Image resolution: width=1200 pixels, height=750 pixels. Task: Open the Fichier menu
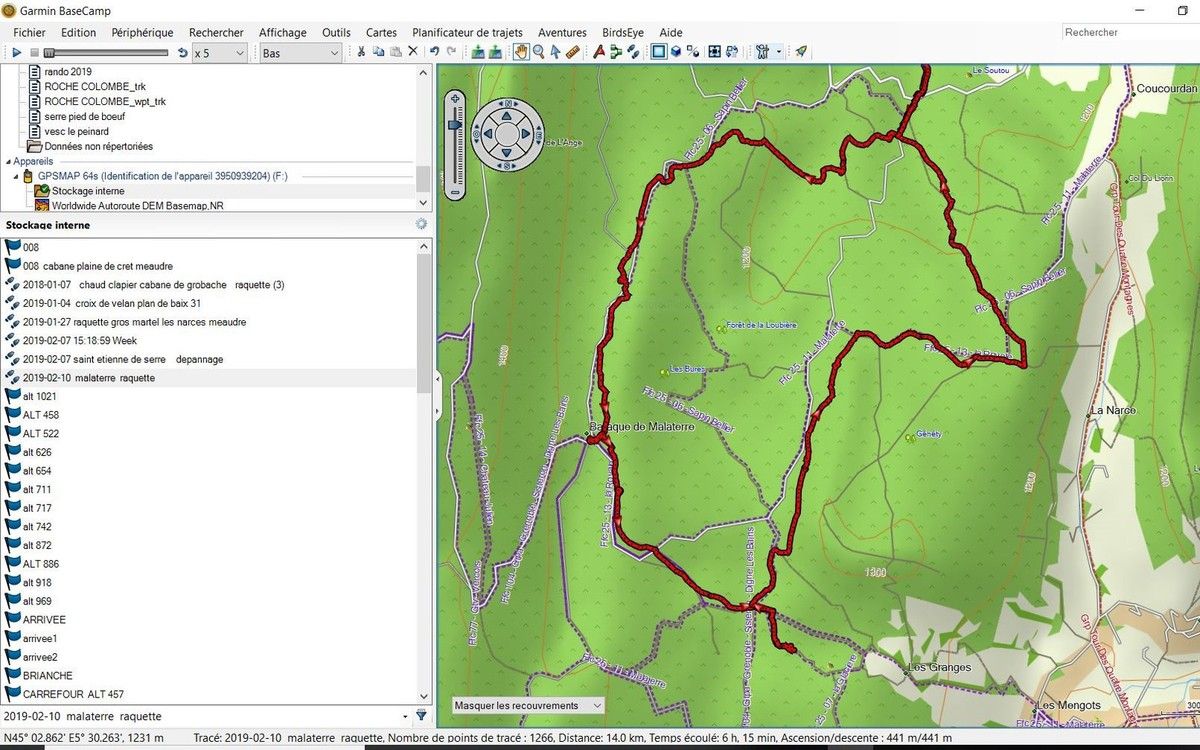point(30,32)
